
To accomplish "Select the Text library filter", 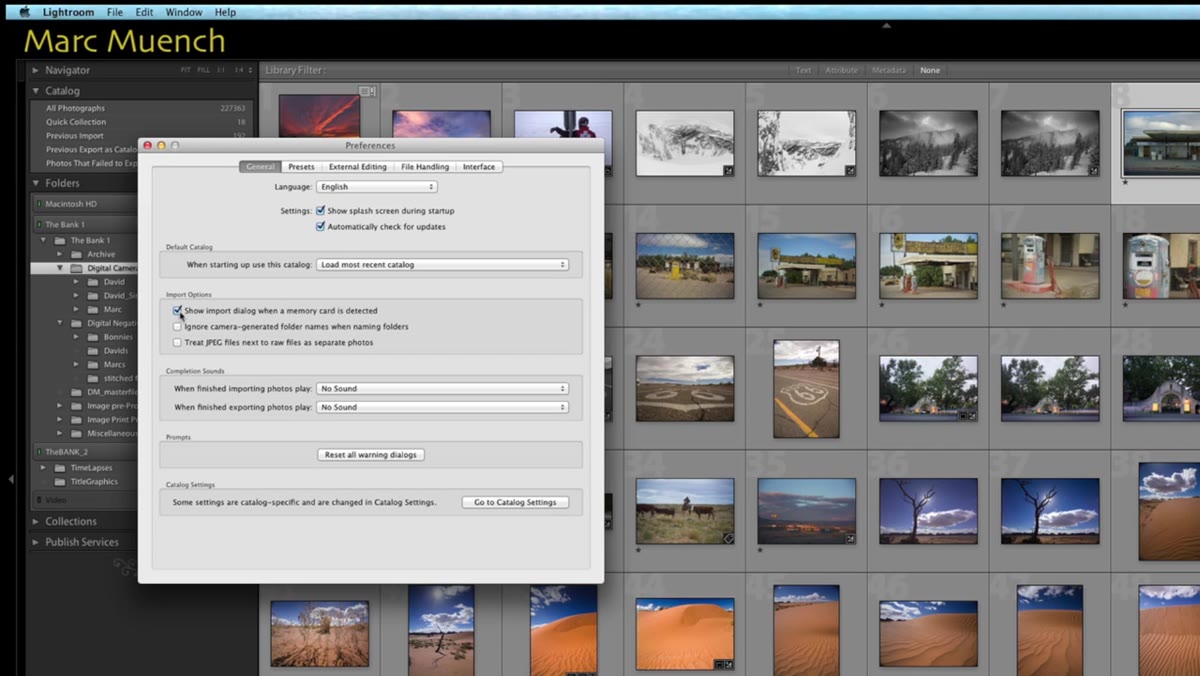I will [x=803, y=71].
